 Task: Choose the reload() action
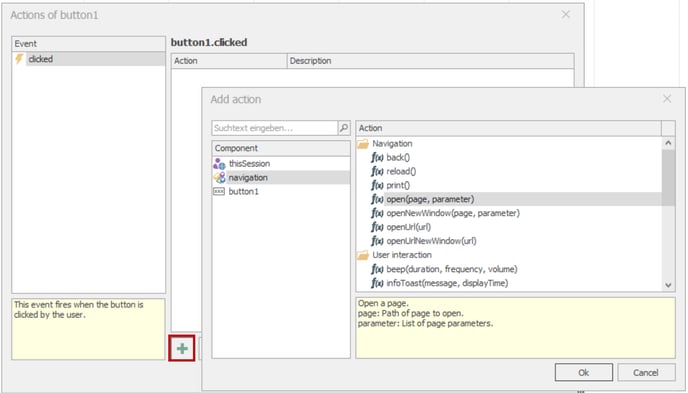coord(401,171)
